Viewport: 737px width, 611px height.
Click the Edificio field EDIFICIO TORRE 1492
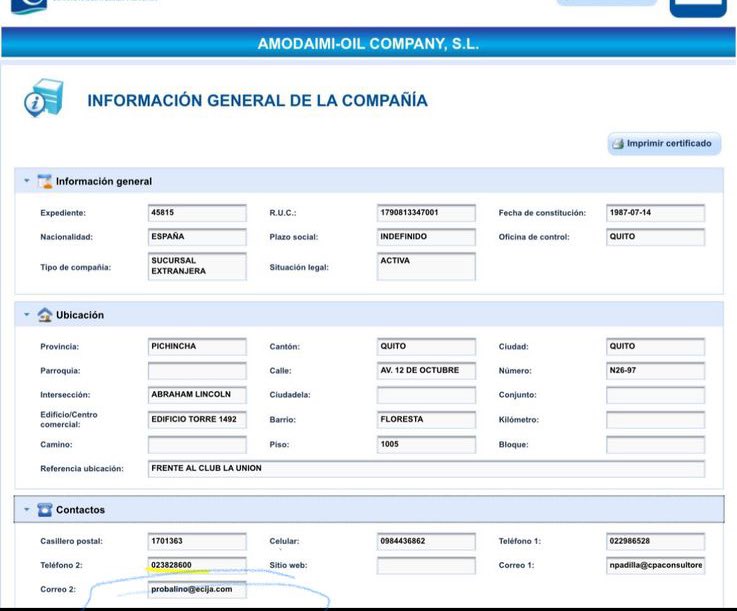197,420
